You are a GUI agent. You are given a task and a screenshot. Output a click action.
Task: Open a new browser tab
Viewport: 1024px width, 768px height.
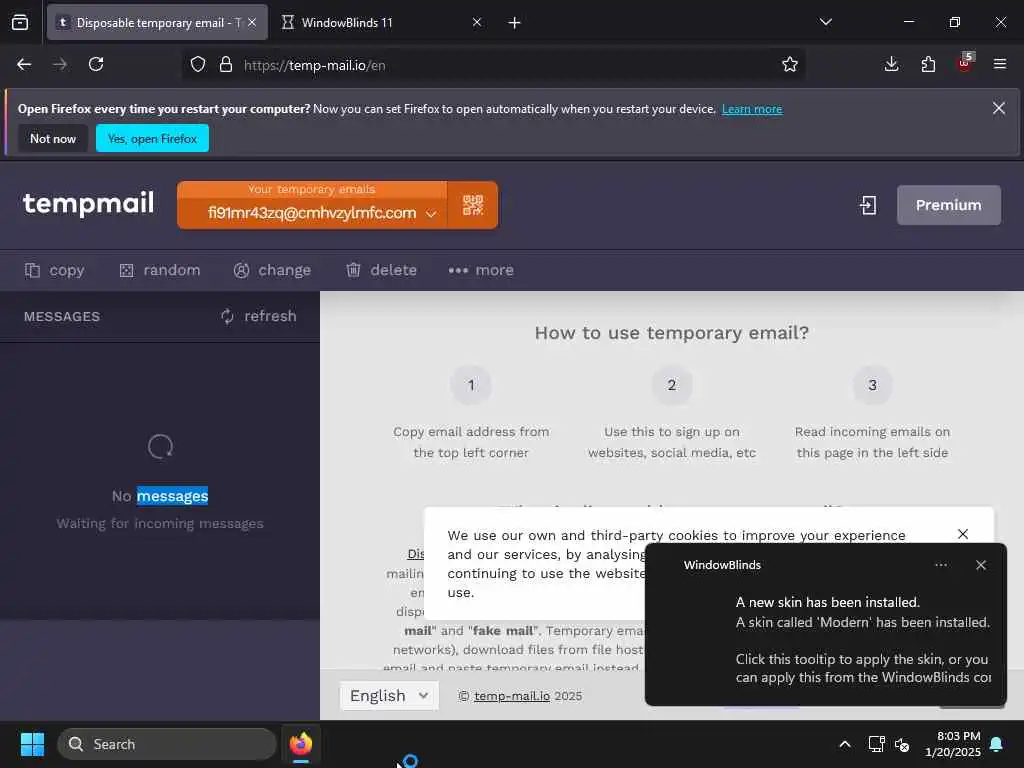point(515,23)
